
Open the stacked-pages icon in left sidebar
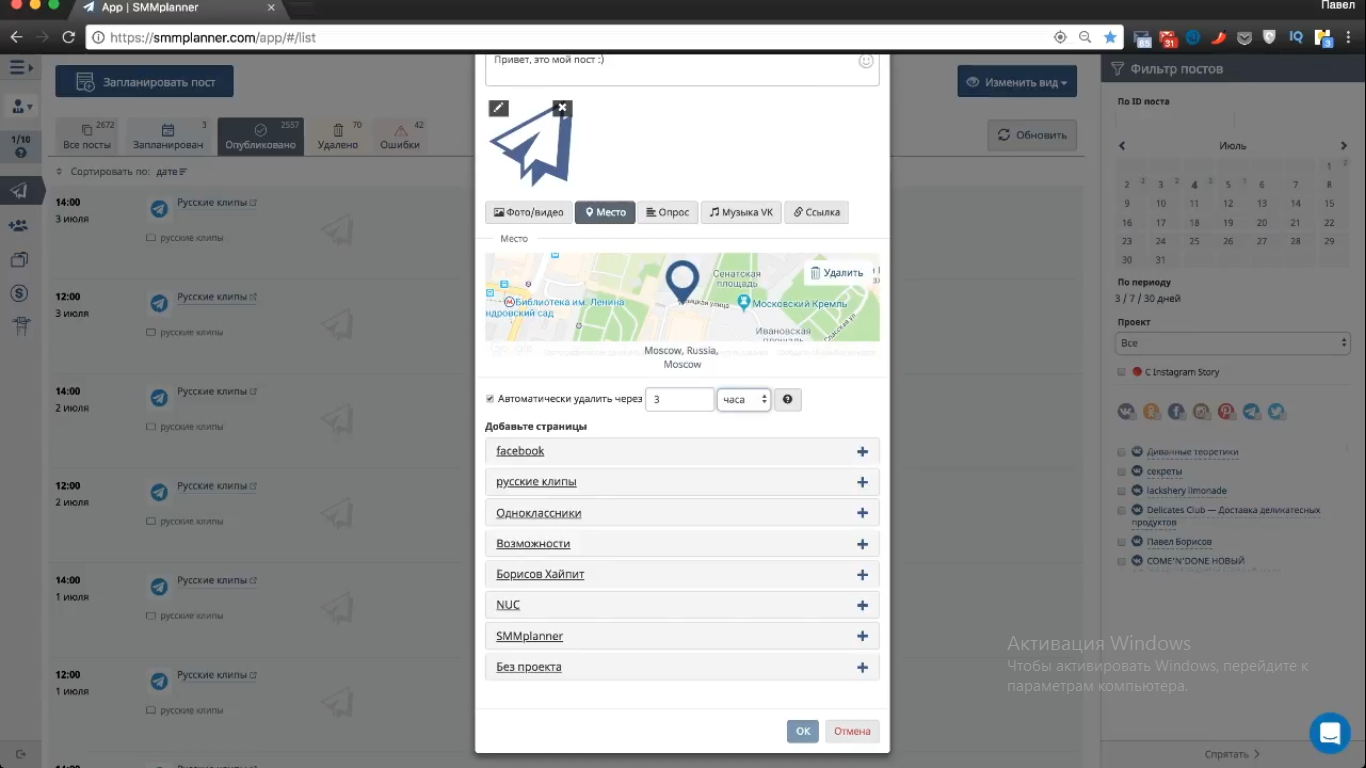19,259
